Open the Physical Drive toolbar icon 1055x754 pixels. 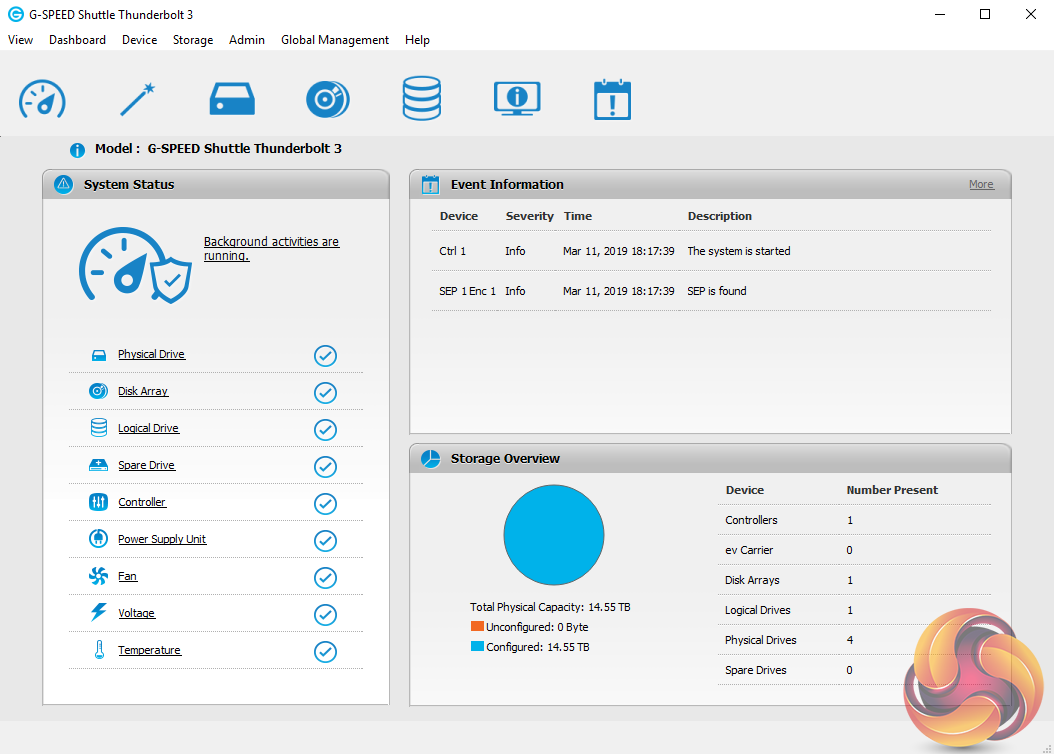232,99
